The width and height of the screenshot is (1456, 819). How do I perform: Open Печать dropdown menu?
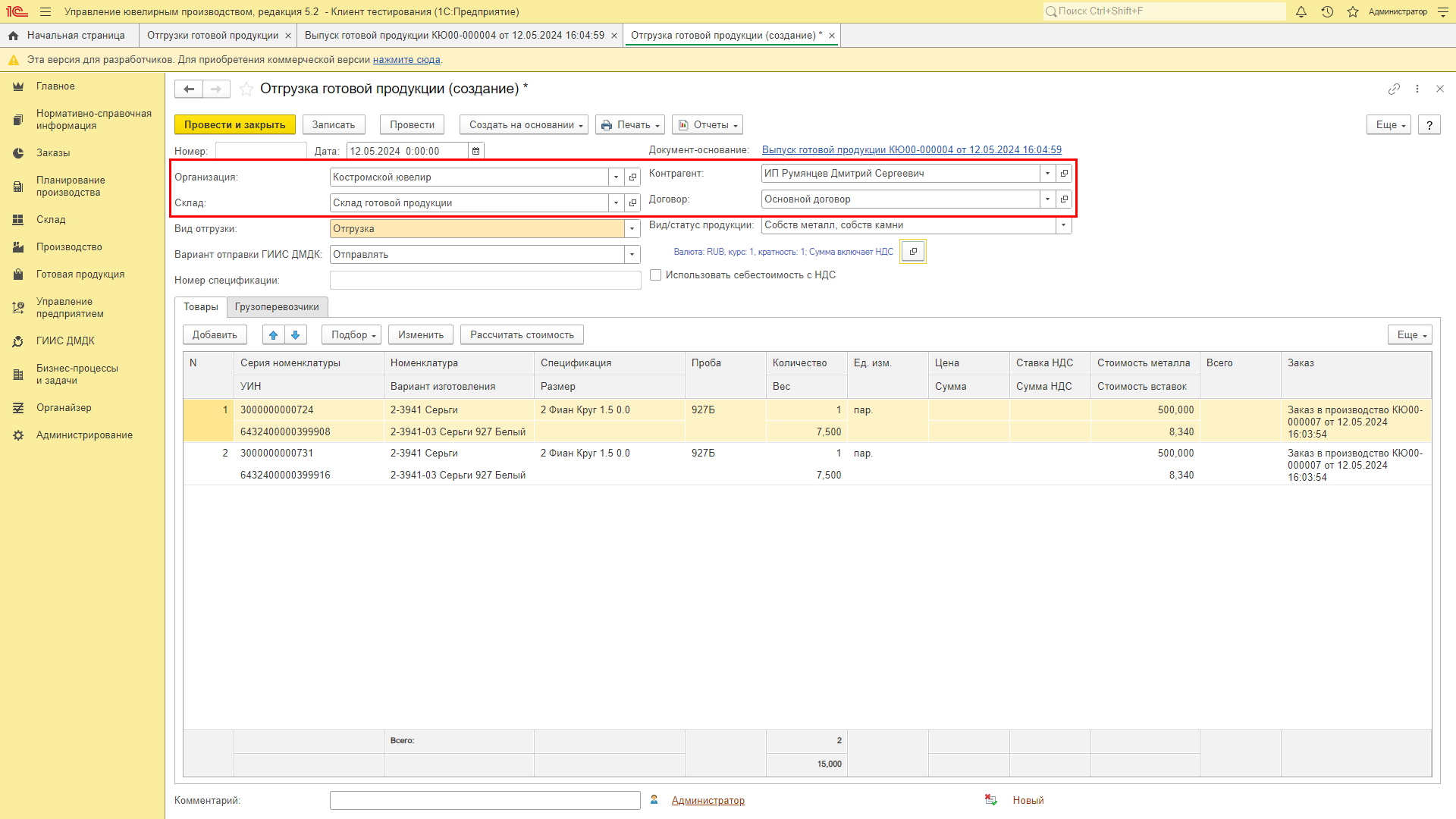point(630,125)
